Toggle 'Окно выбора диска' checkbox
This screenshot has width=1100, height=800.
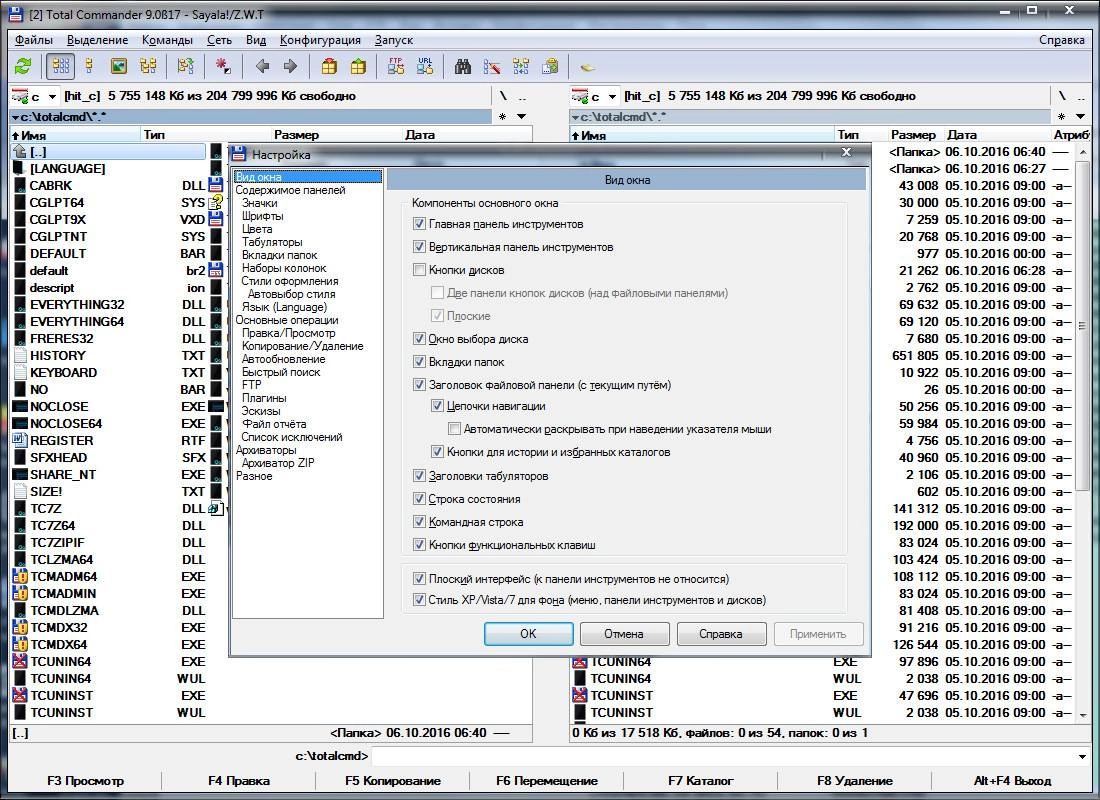419,339
